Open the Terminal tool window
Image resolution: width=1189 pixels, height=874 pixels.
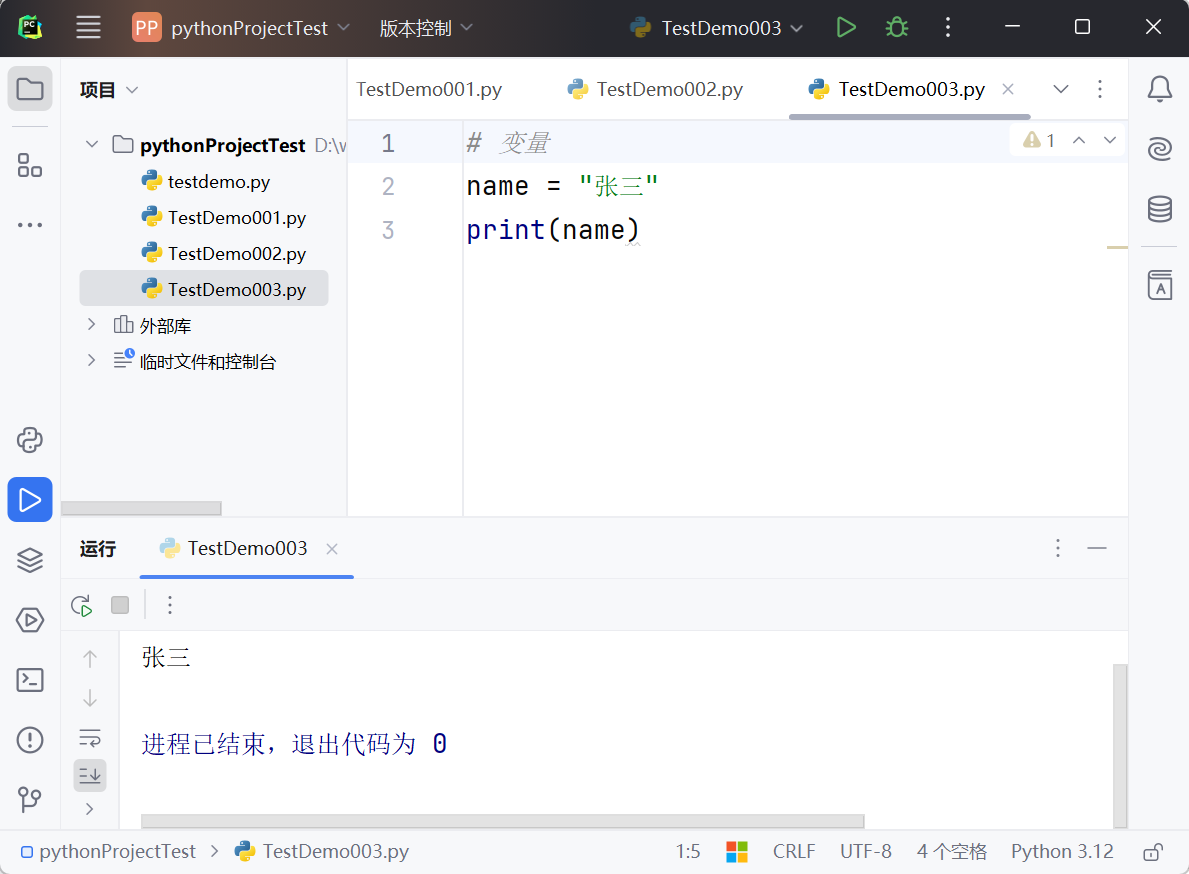click(30, 680)
